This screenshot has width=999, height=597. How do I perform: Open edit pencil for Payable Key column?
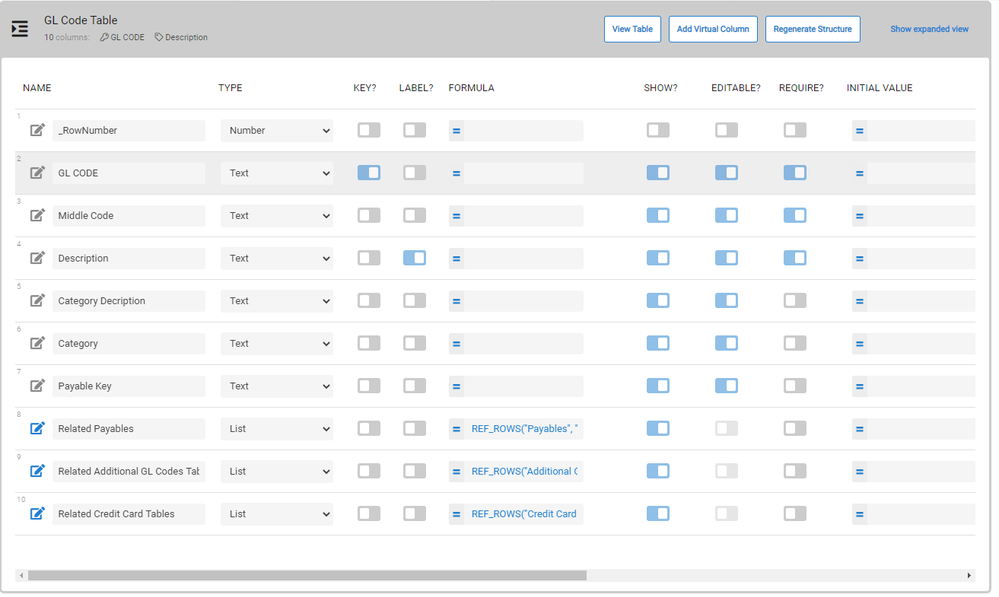point(38,387)
